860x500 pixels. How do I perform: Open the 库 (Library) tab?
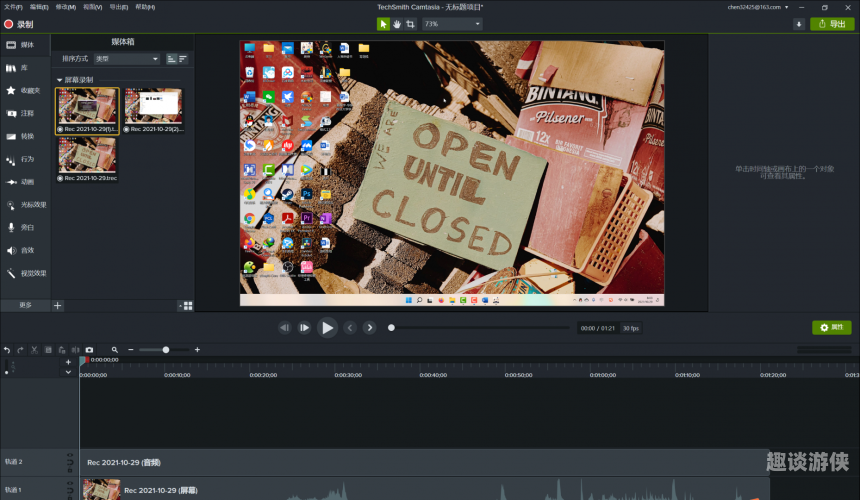[x=25, y=68]
